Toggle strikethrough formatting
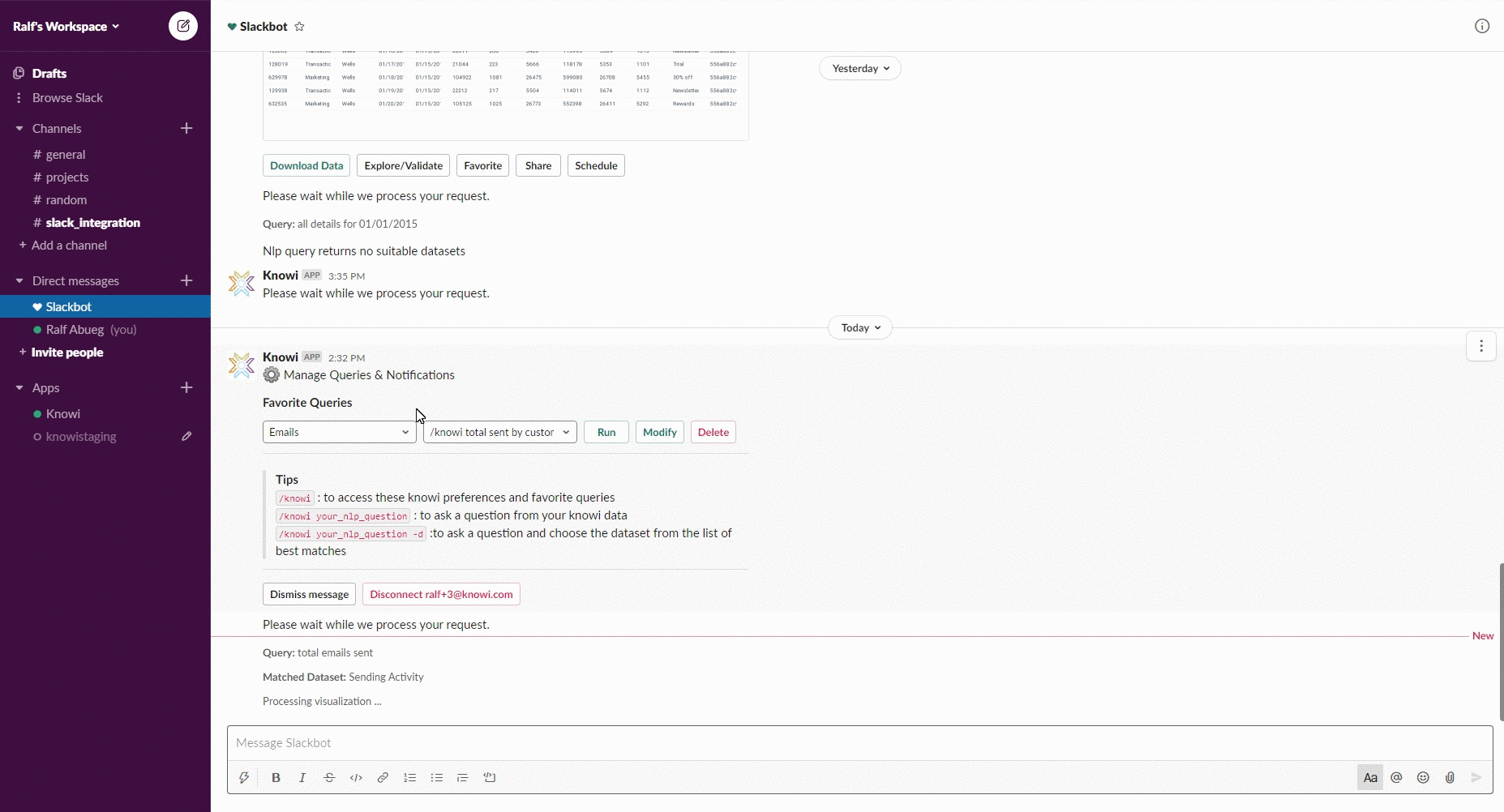 329,777
